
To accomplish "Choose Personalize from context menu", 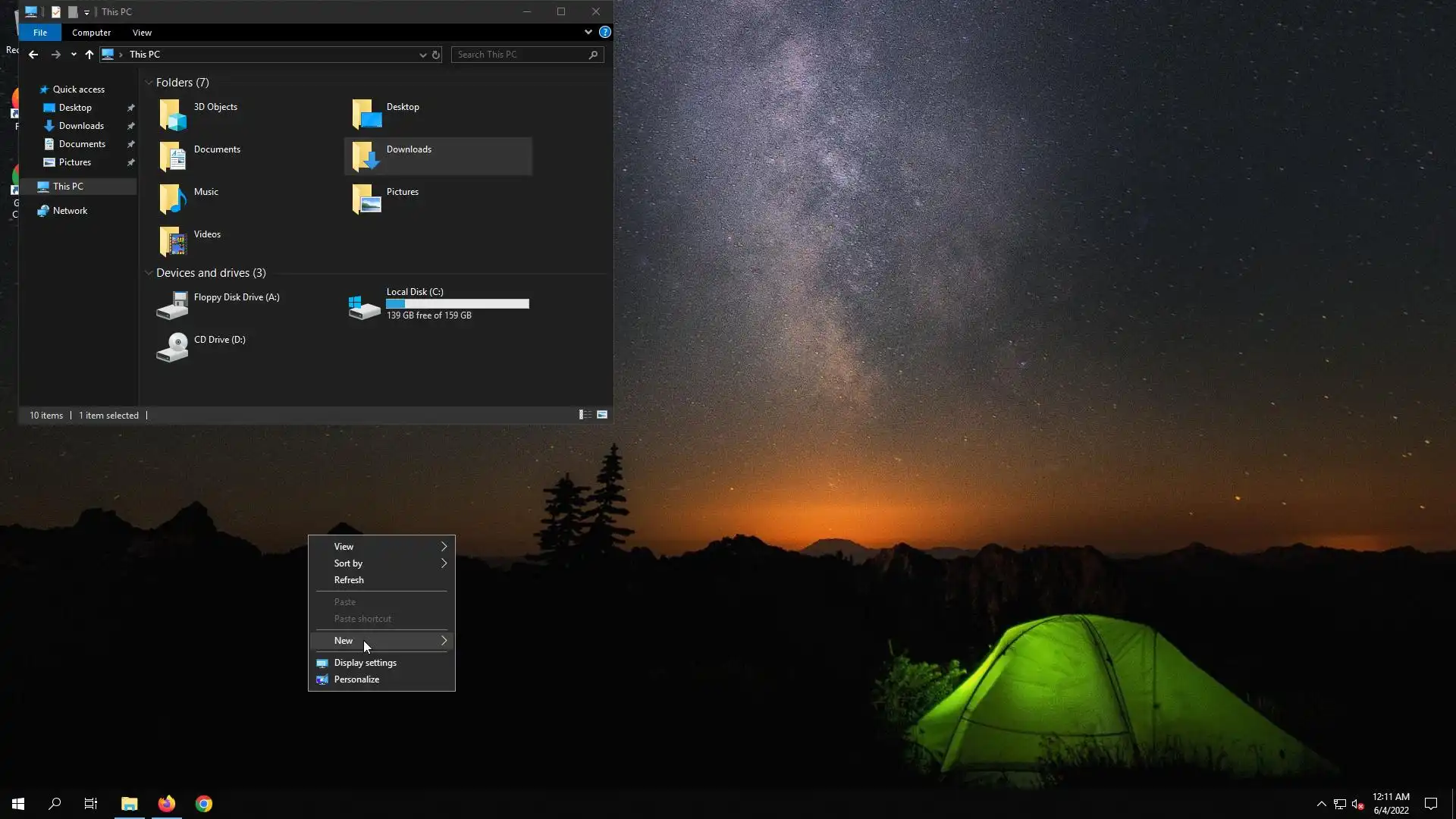I will click(x=356, y=679).
